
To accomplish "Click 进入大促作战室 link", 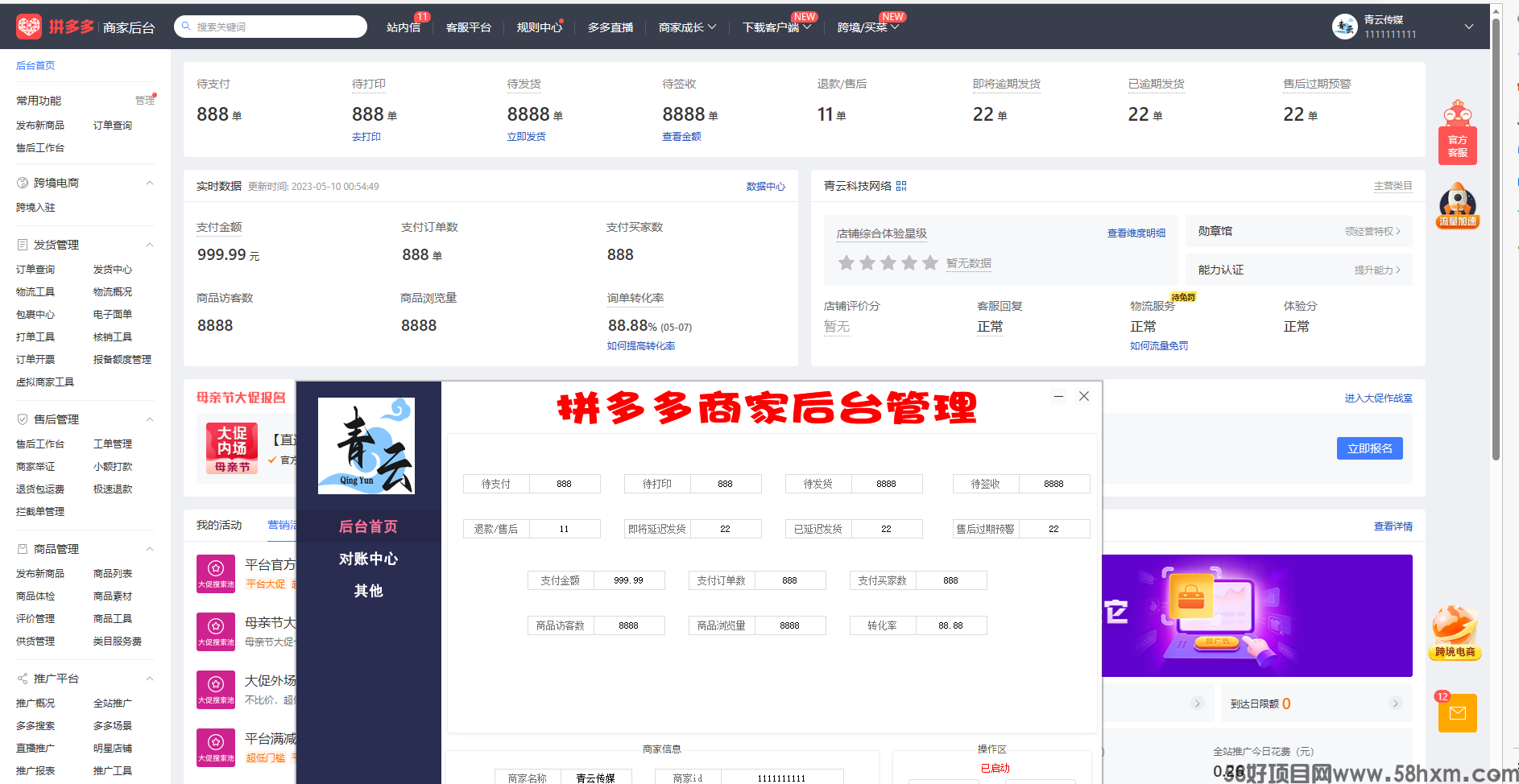I will tap(1378, 398).
